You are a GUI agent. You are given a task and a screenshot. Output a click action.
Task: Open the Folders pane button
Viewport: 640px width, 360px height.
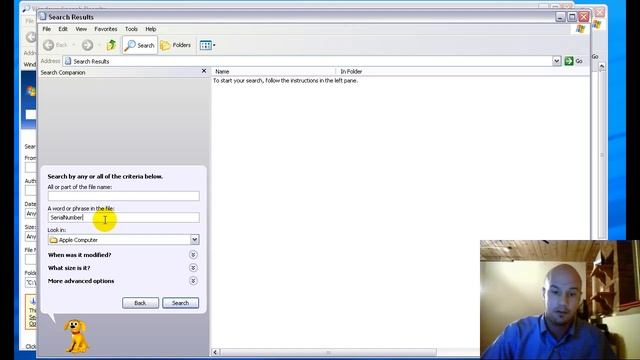tap(176, 45)
